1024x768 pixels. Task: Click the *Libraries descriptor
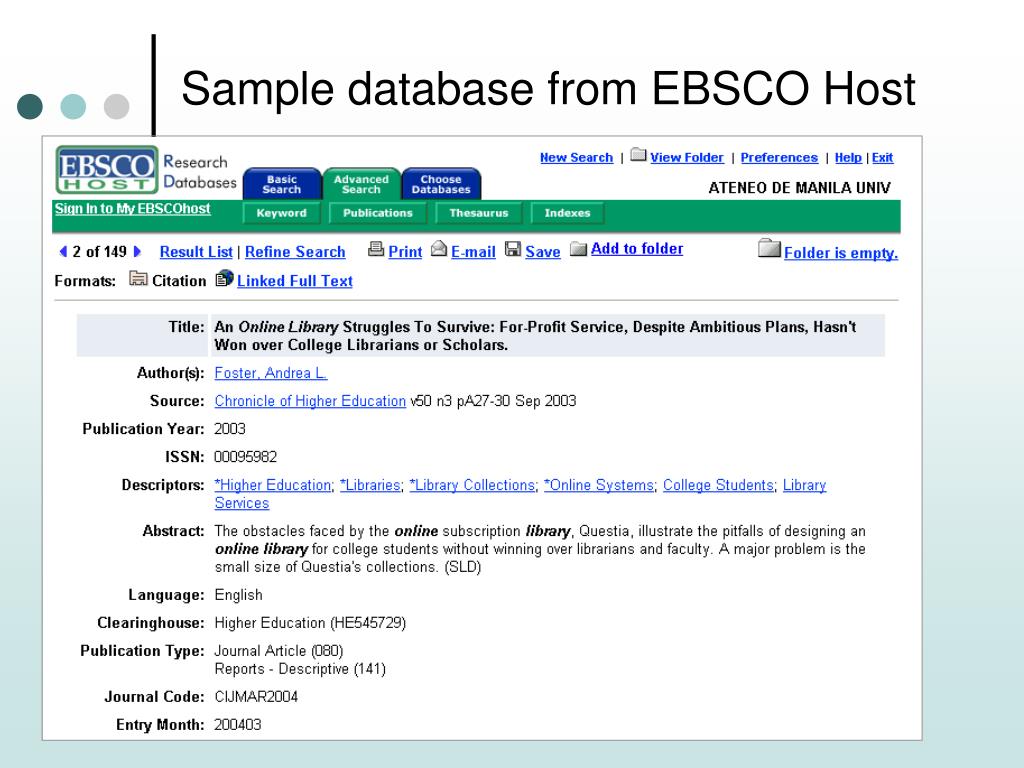pyautogui.click(x=370, y=485)
